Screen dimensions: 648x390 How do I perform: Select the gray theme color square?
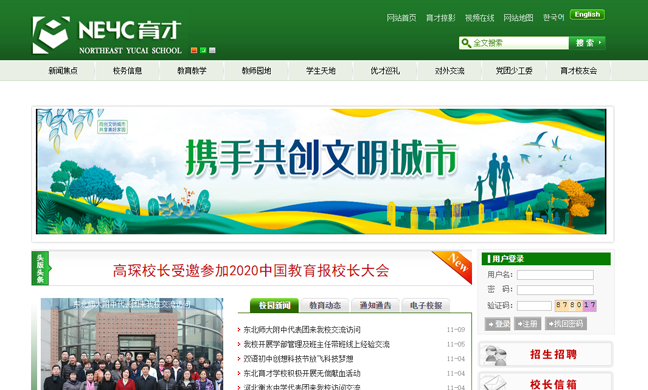[x=212, y=50]
